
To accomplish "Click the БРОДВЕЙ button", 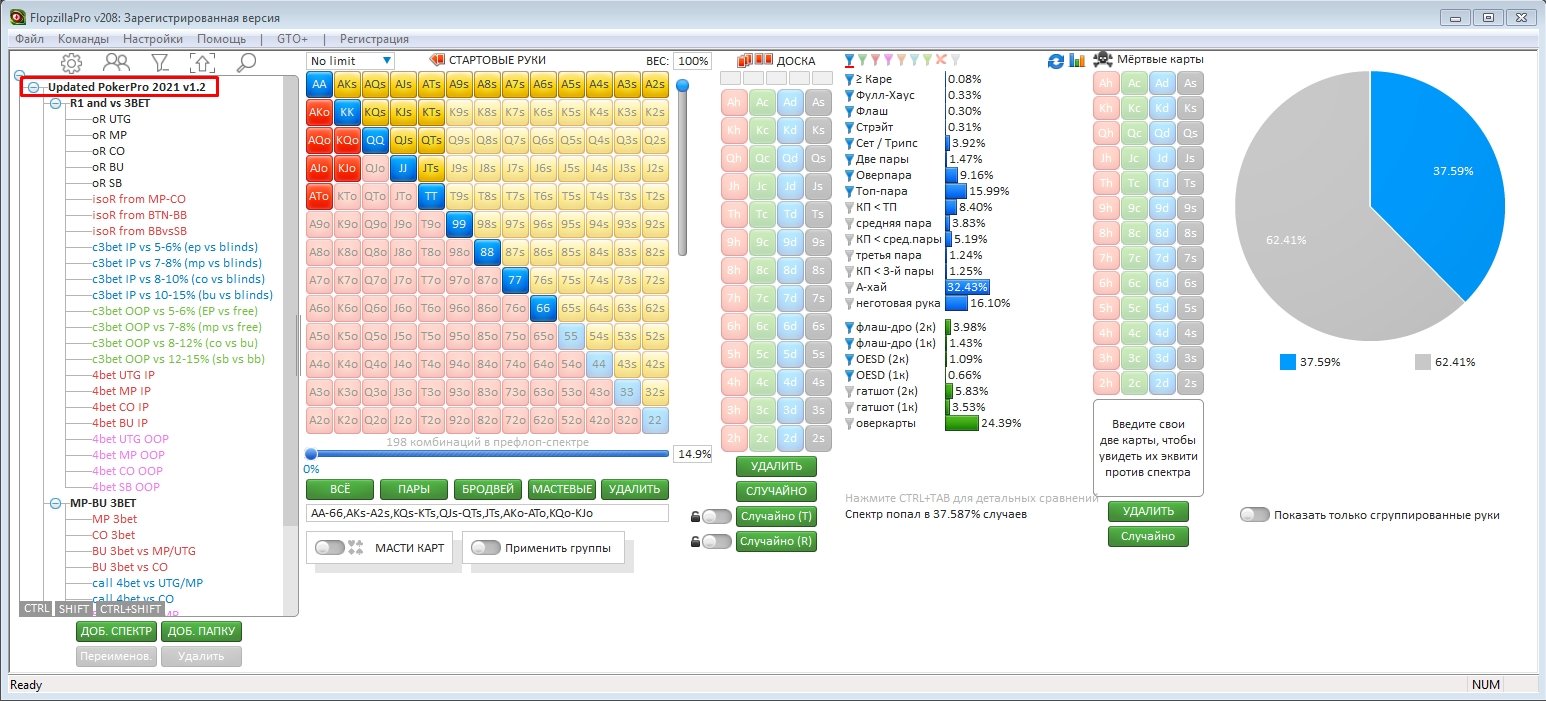I will pos(487,489).
